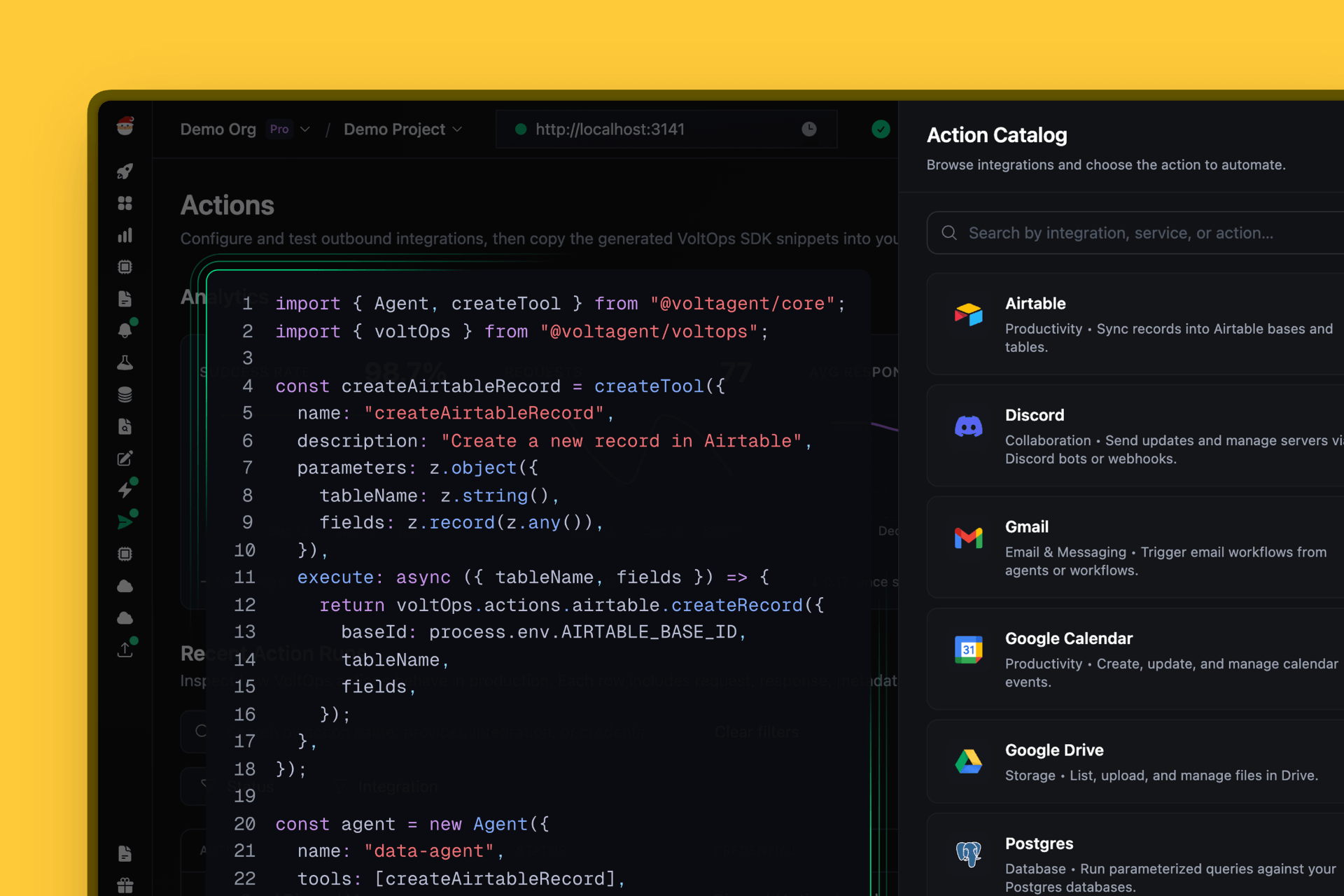Select the Gmail integration entry
Viewport: 1344px width, 896px height.
click(1134, 547)
